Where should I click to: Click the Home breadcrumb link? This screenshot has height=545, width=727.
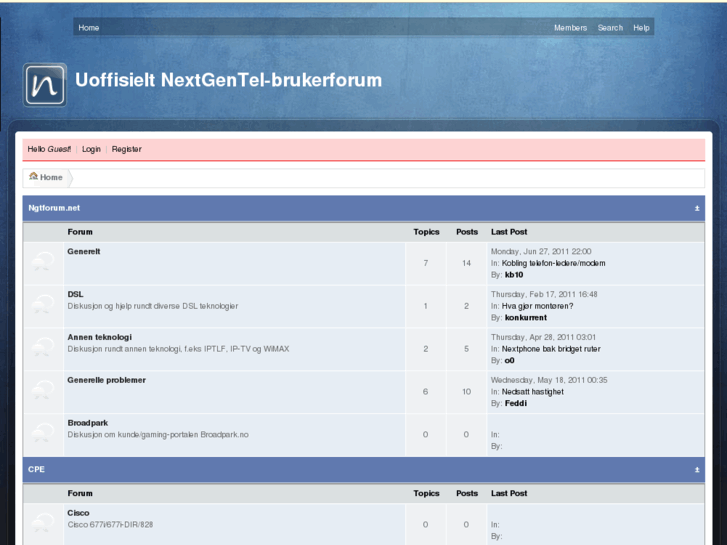pos(51,177)
